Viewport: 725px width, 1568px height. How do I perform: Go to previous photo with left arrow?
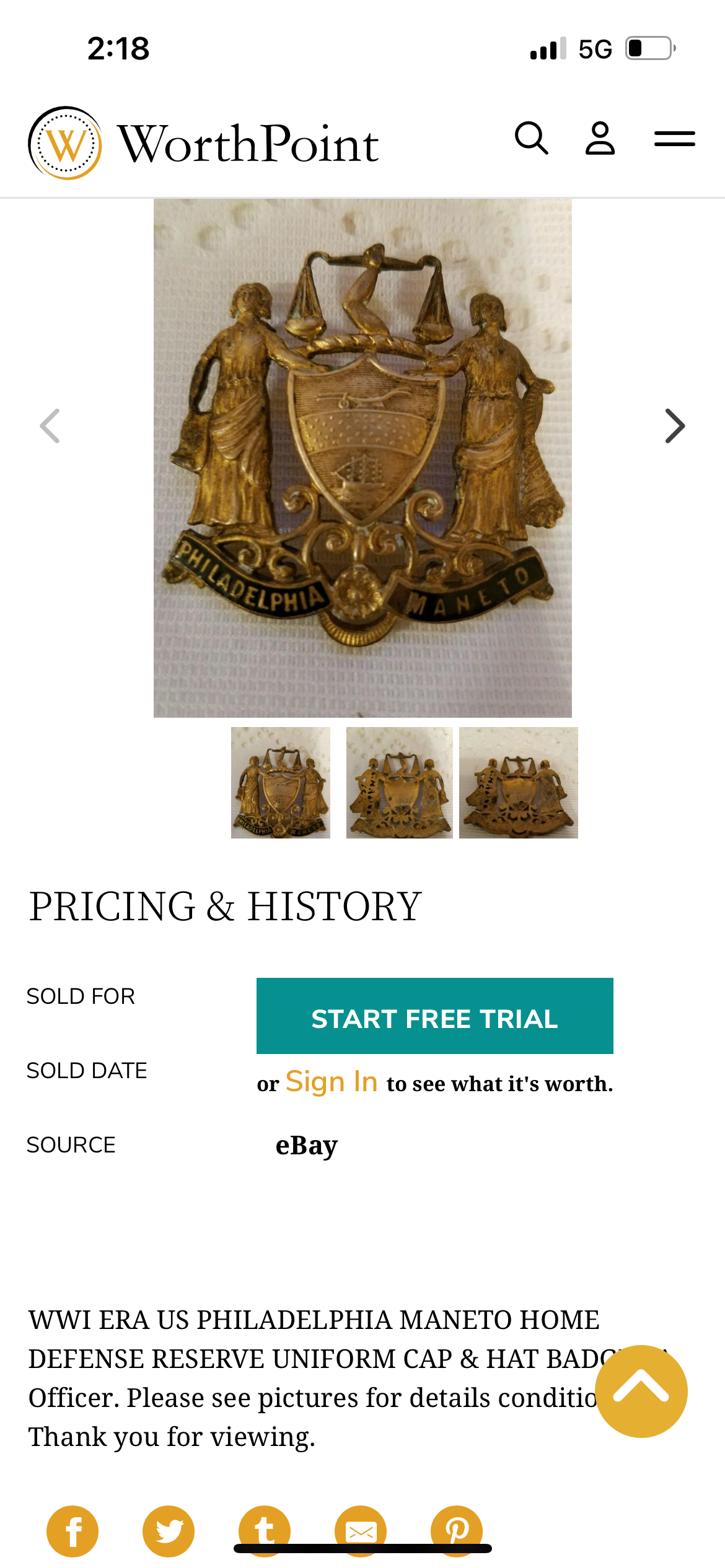(x=50, y=426)
